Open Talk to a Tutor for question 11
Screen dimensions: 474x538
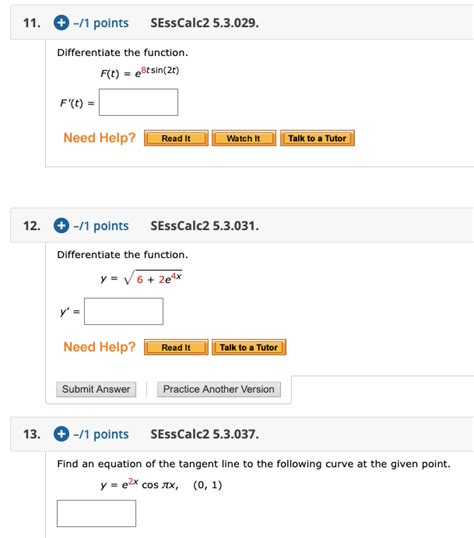(317, 138)
